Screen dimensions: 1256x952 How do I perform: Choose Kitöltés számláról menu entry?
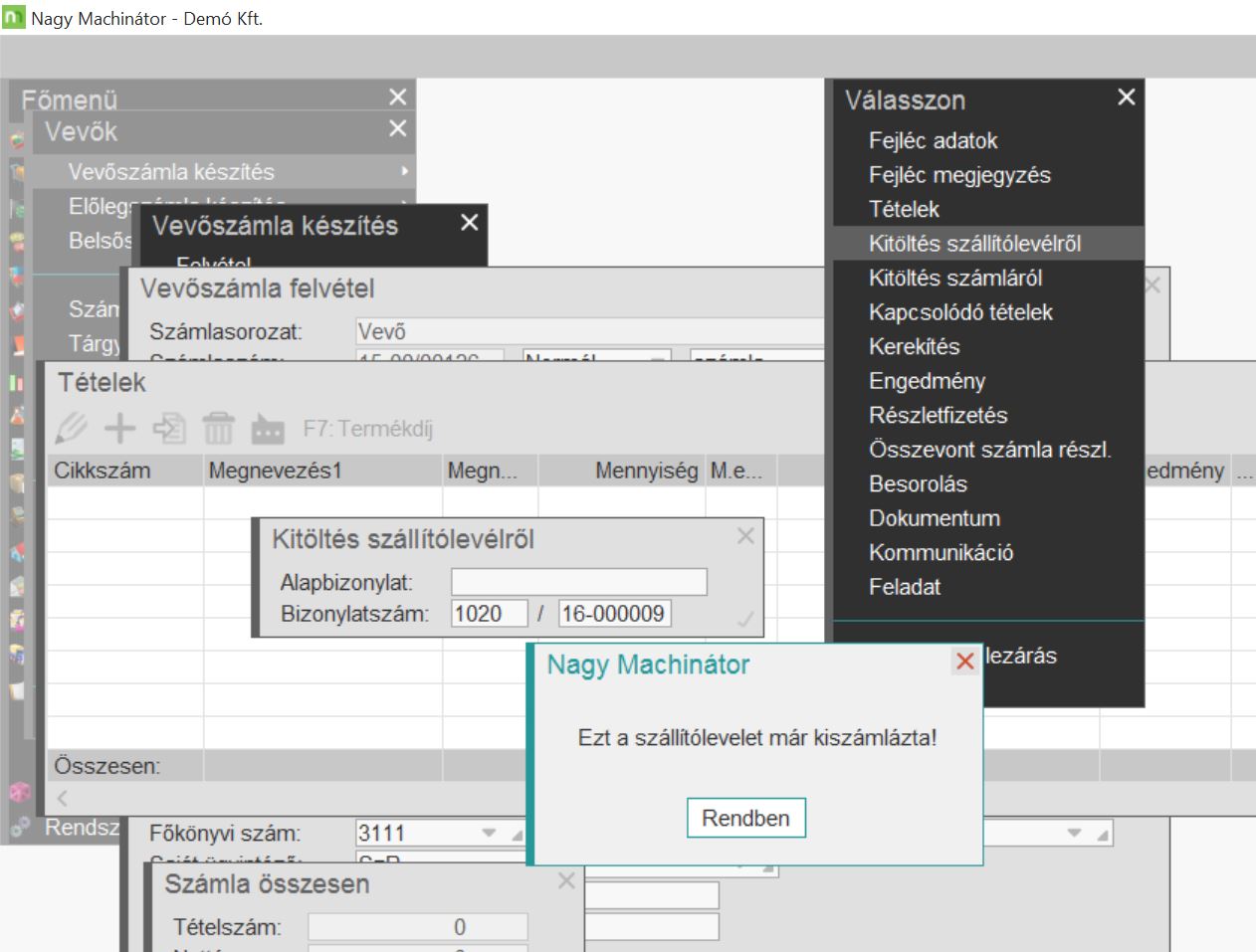click(x=955, y=278)
